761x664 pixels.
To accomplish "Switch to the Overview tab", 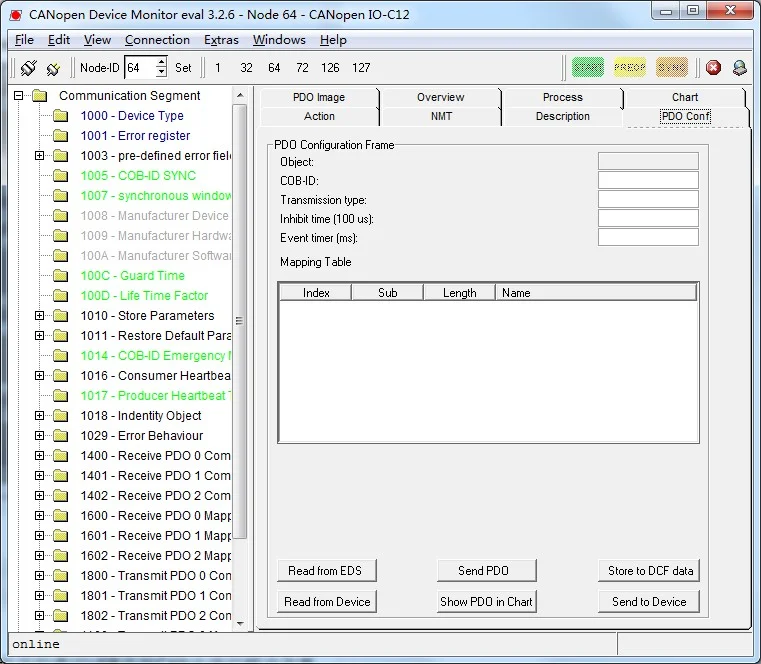I will 441,97.
